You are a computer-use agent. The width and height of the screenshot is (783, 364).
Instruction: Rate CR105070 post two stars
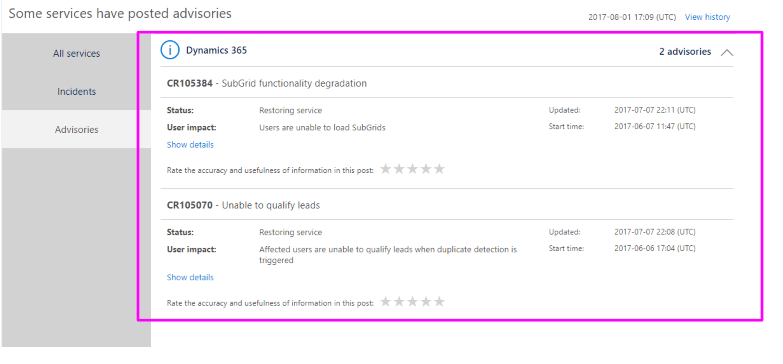tap(399, 302)
